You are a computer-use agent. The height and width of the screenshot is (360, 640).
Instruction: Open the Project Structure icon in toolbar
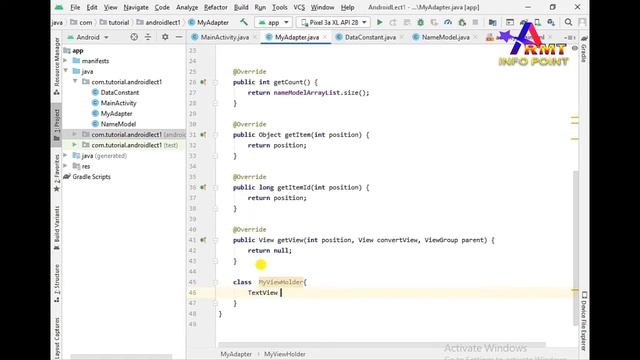point(493,22)
